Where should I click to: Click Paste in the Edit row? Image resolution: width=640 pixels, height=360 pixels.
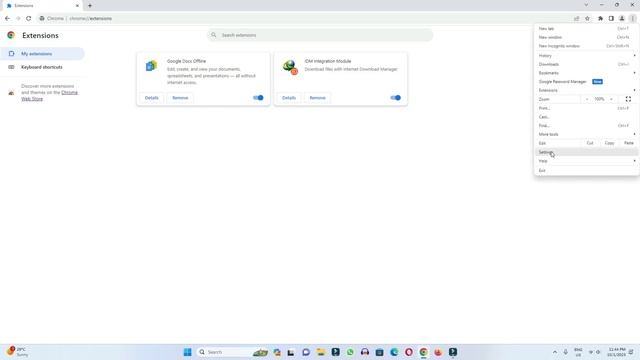(x=629, y=143)
